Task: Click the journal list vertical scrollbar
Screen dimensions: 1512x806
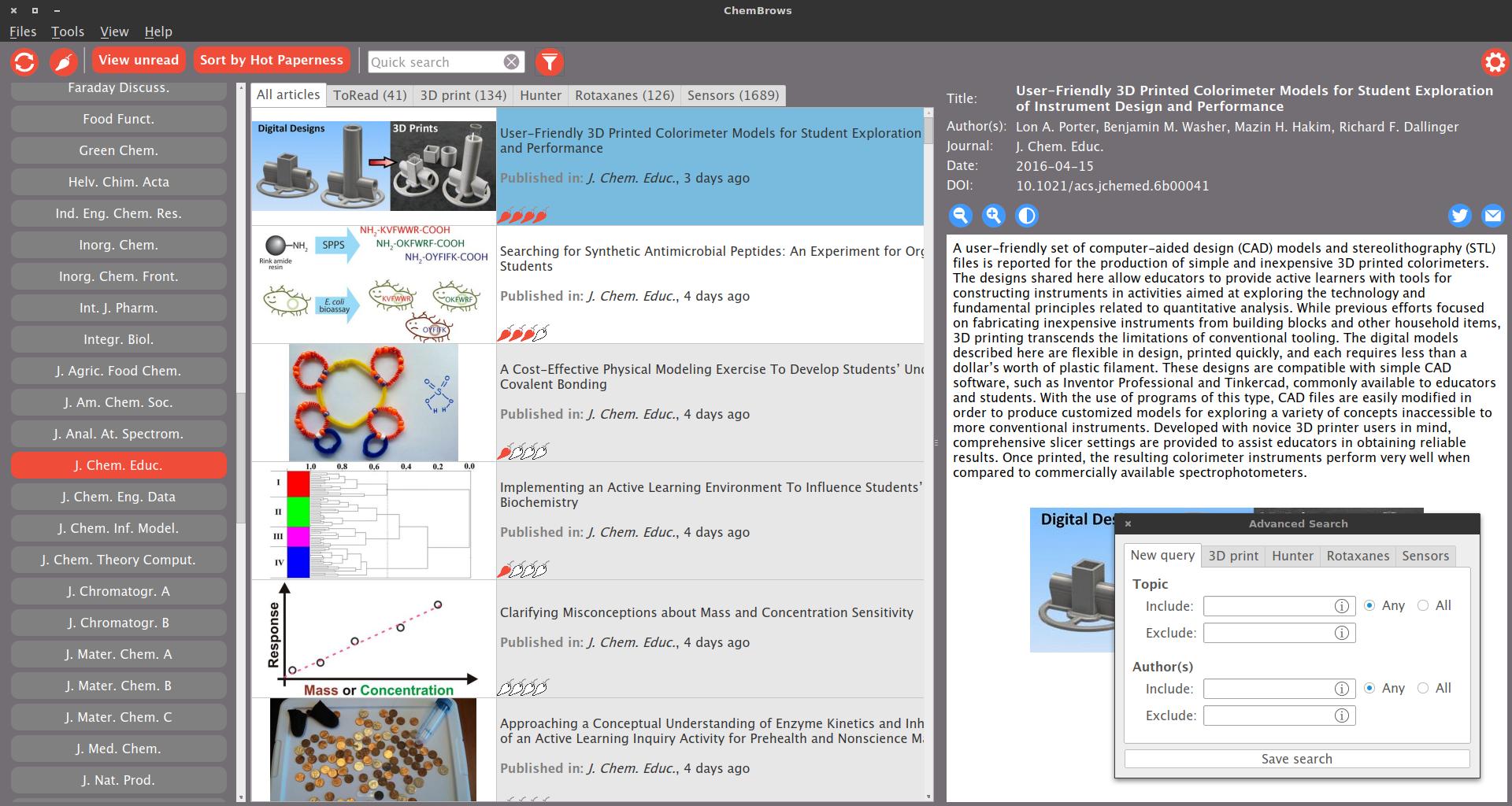Action: (241, 441)
